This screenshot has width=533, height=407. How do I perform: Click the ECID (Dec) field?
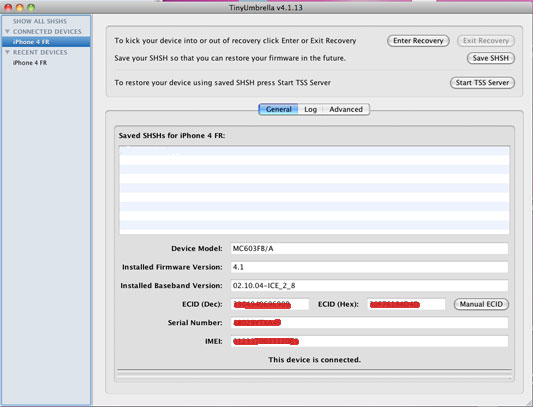click(x=270, y=304)
